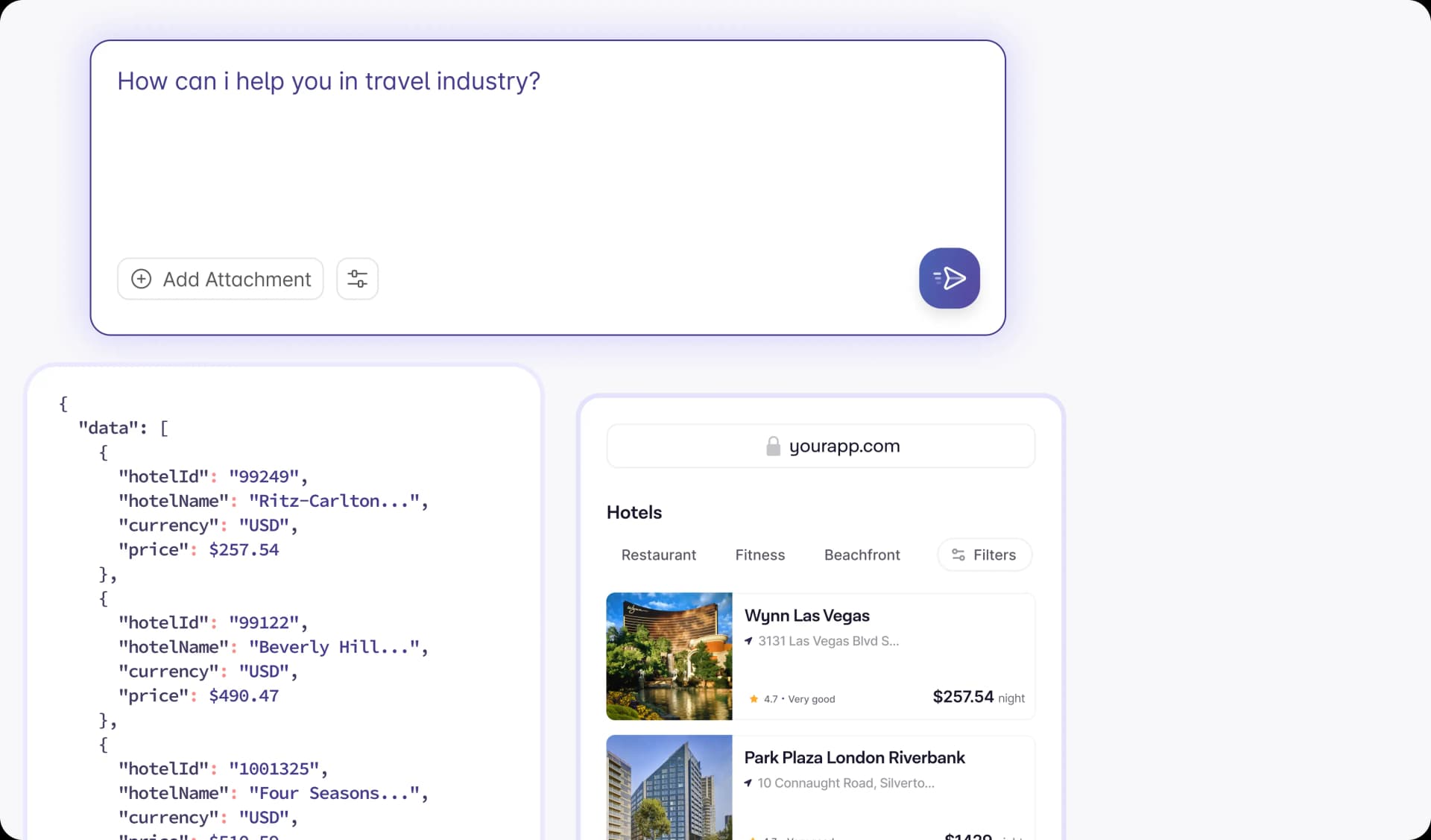
Task: Click the yourapp.com address bar
Action: tap(820, 446)
